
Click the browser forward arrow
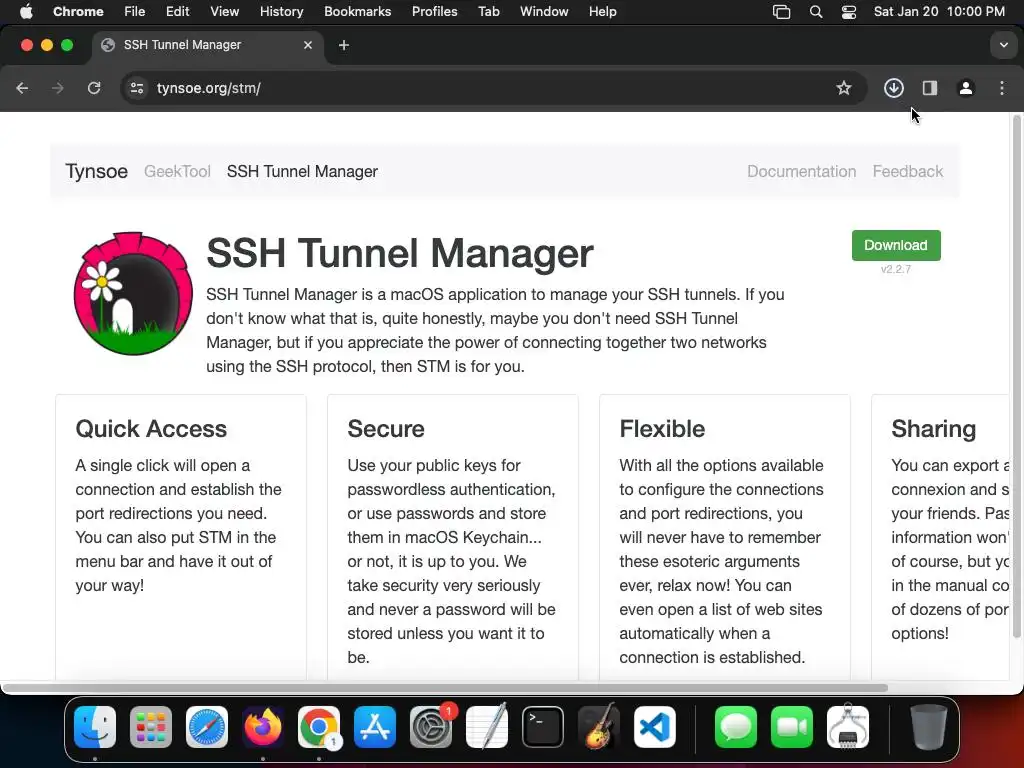[57, 88]
